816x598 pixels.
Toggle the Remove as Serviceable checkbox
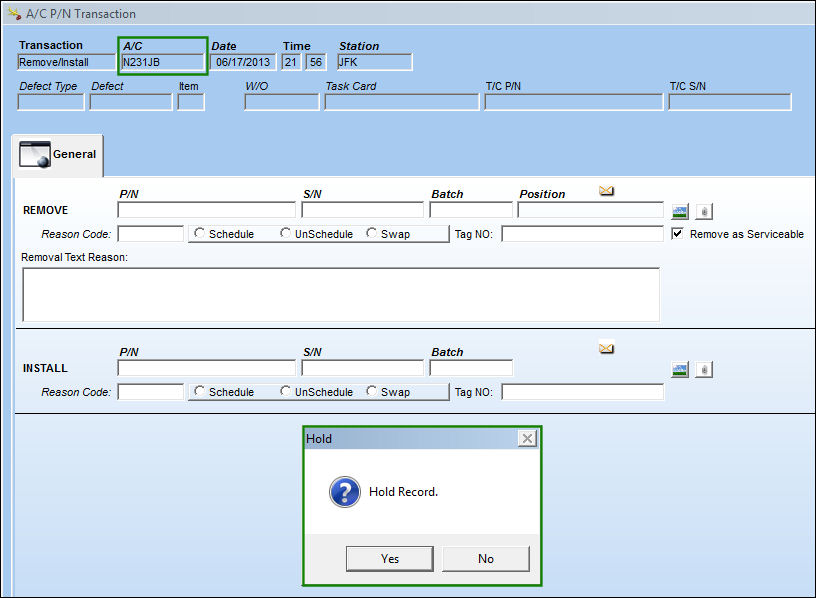[677, 234]
